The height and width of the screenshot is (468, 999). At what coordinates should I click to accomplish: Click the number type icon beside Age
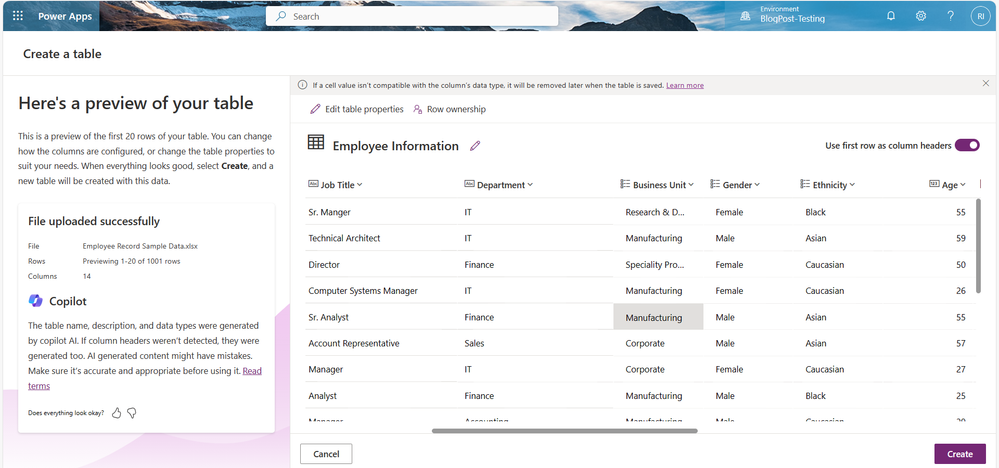tap(934, 184)
